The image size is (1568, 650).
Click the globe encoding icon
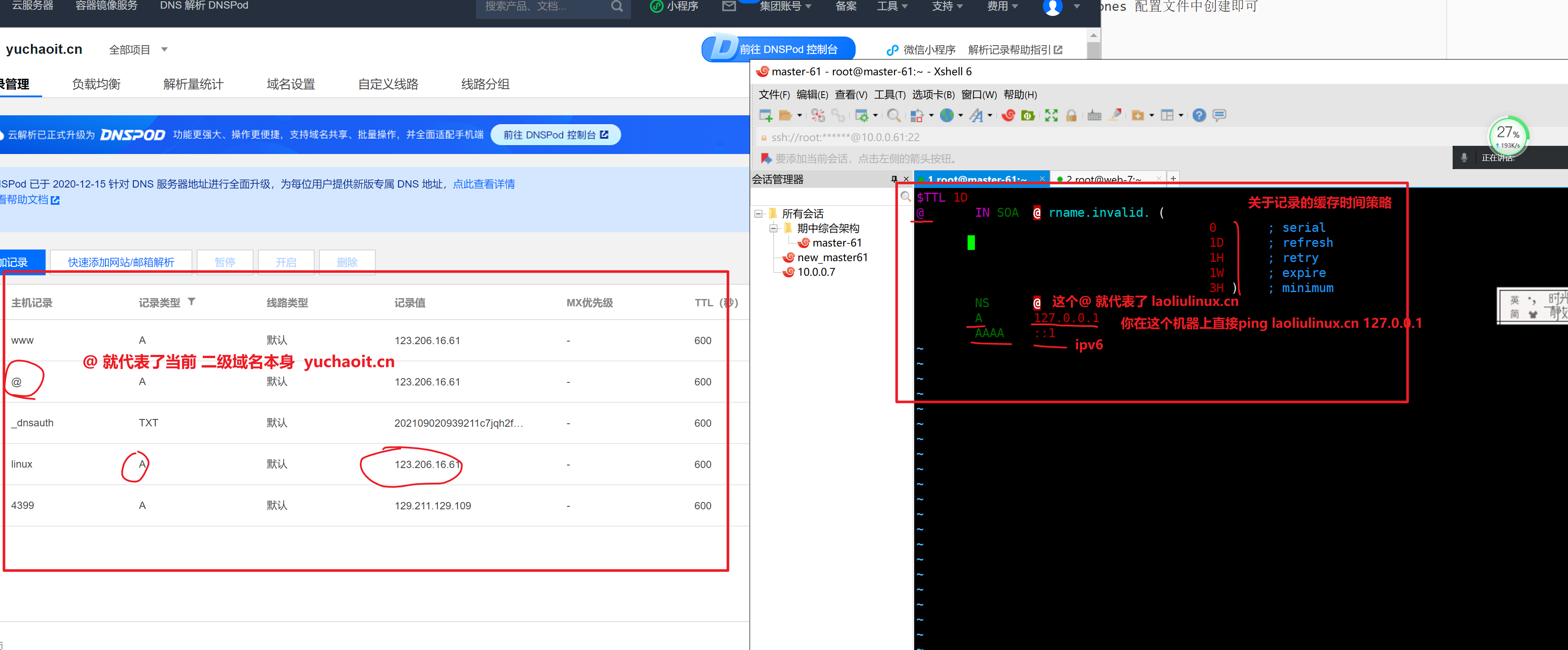tap(946, 115)
